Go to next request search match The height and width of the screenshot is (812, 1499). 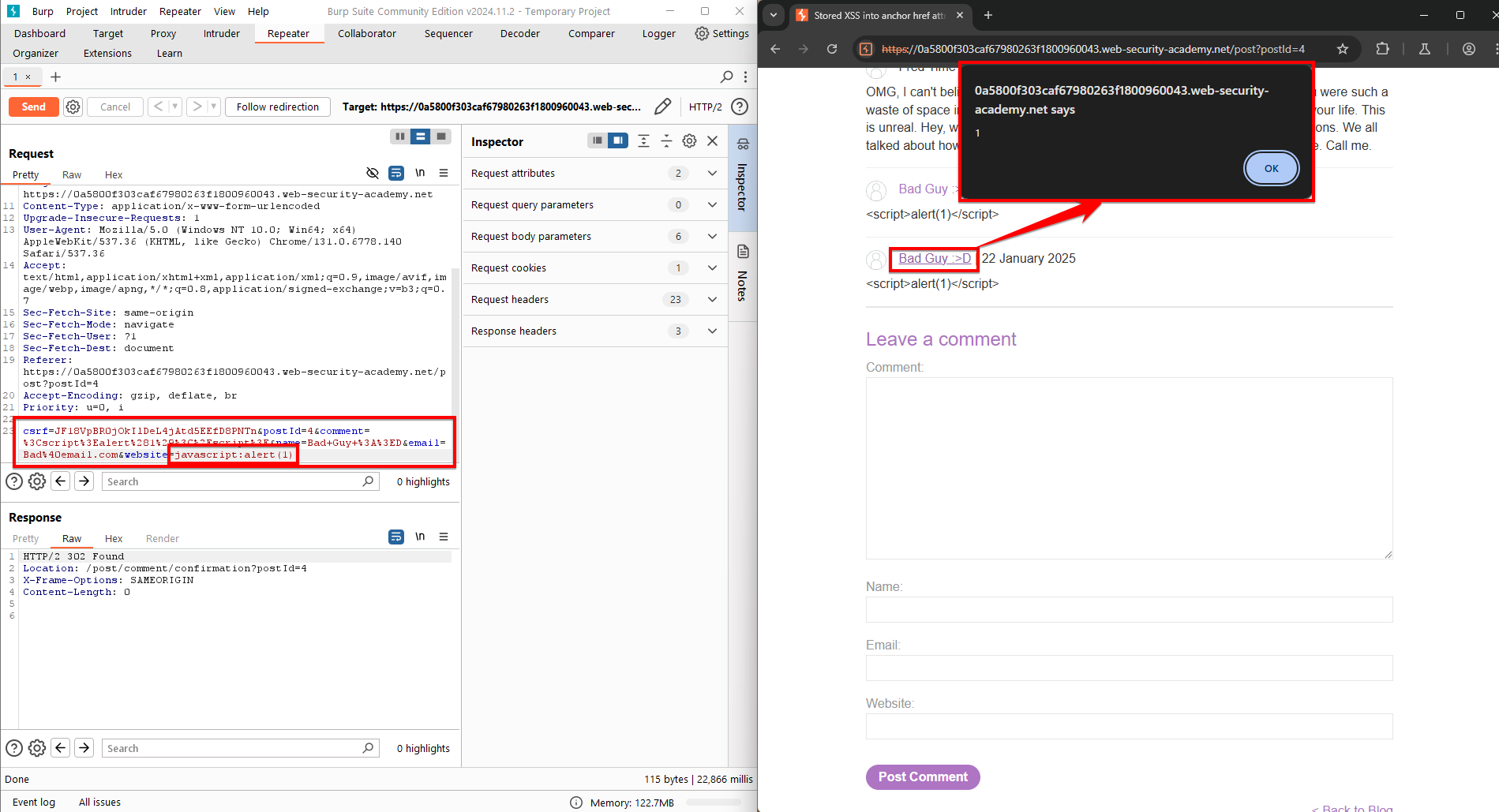click(84, 481)
